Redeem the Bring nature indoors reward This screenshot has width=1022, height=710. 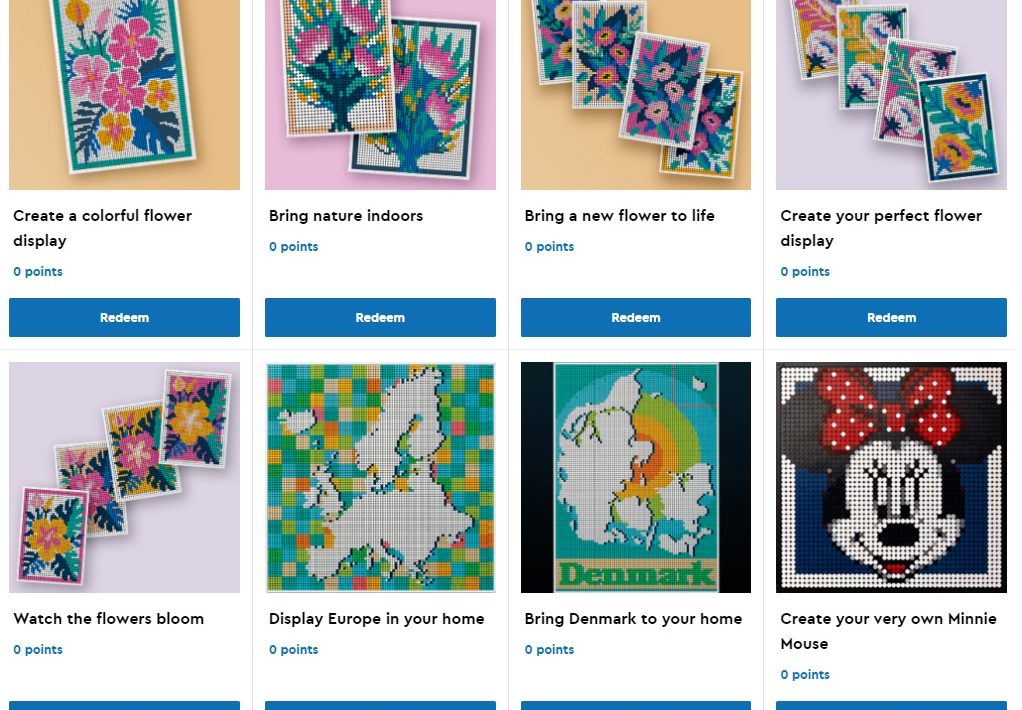(380, 318)
